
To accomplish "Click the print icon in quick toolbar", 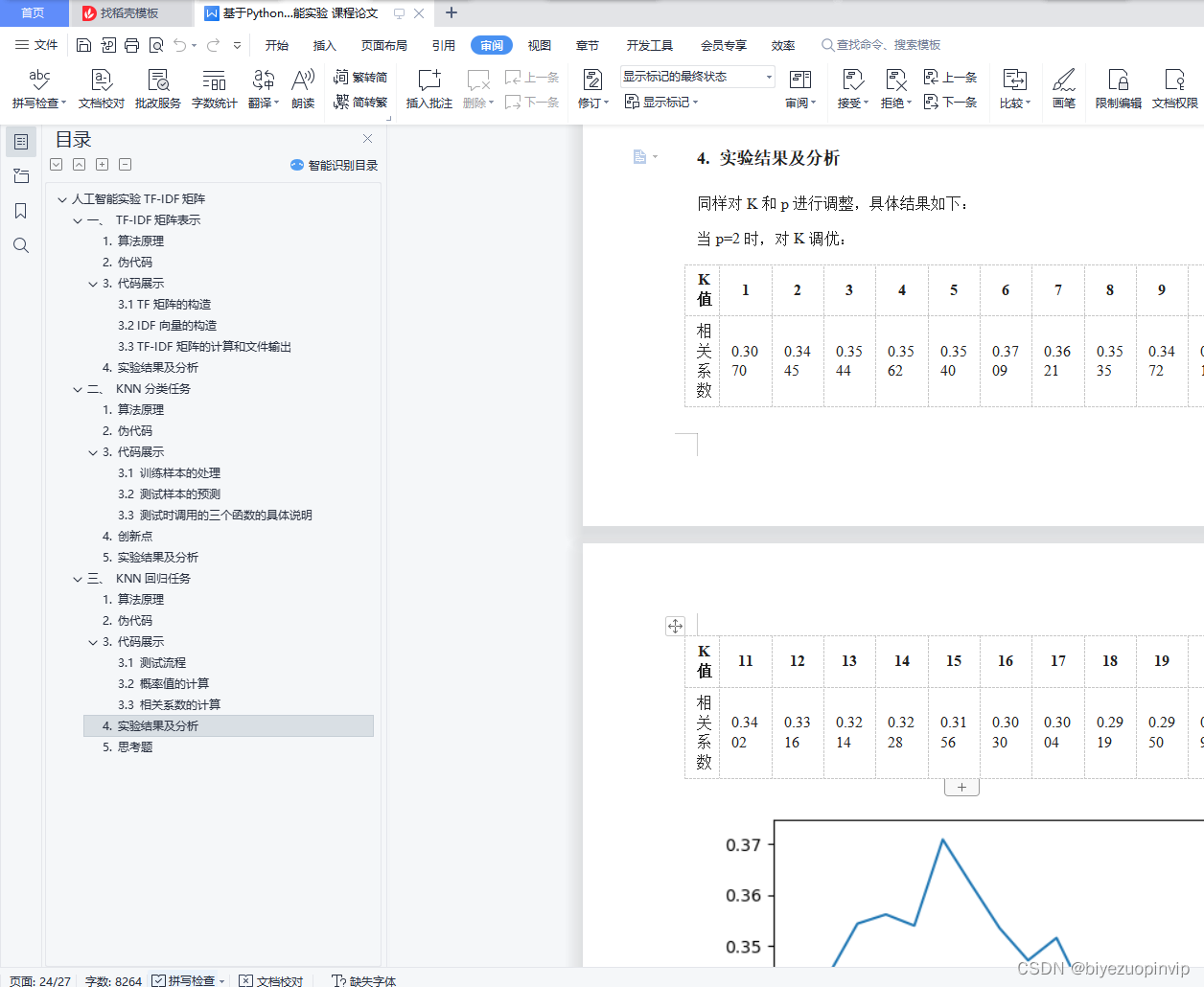I will (x=131, y=45).
